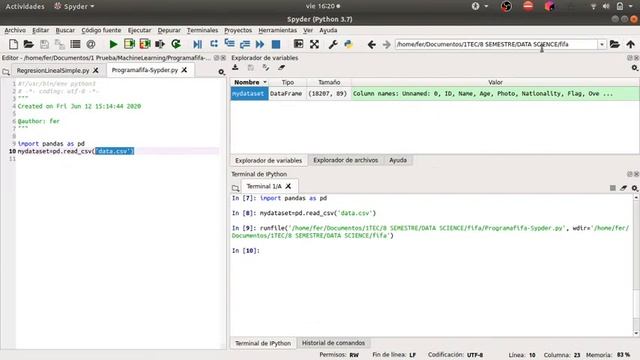Run the file with green play button
This screenshot has height=360, width=640.
point(113,44)
